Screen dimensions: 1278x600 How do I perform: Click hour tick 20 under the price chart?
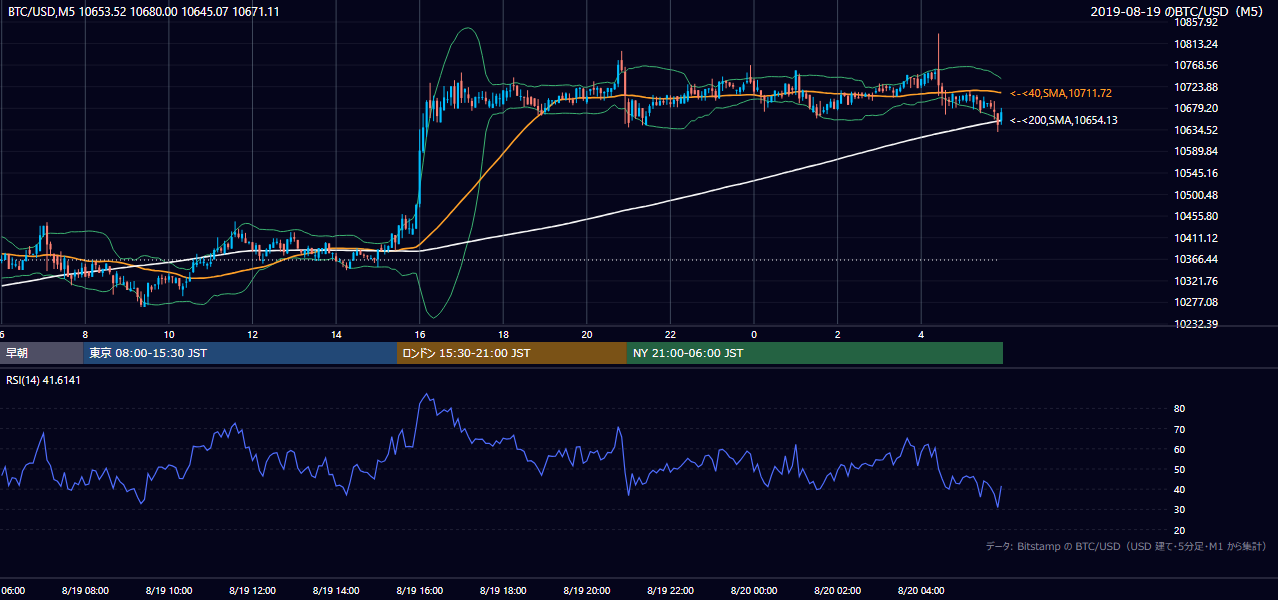(x=587, y=334)
